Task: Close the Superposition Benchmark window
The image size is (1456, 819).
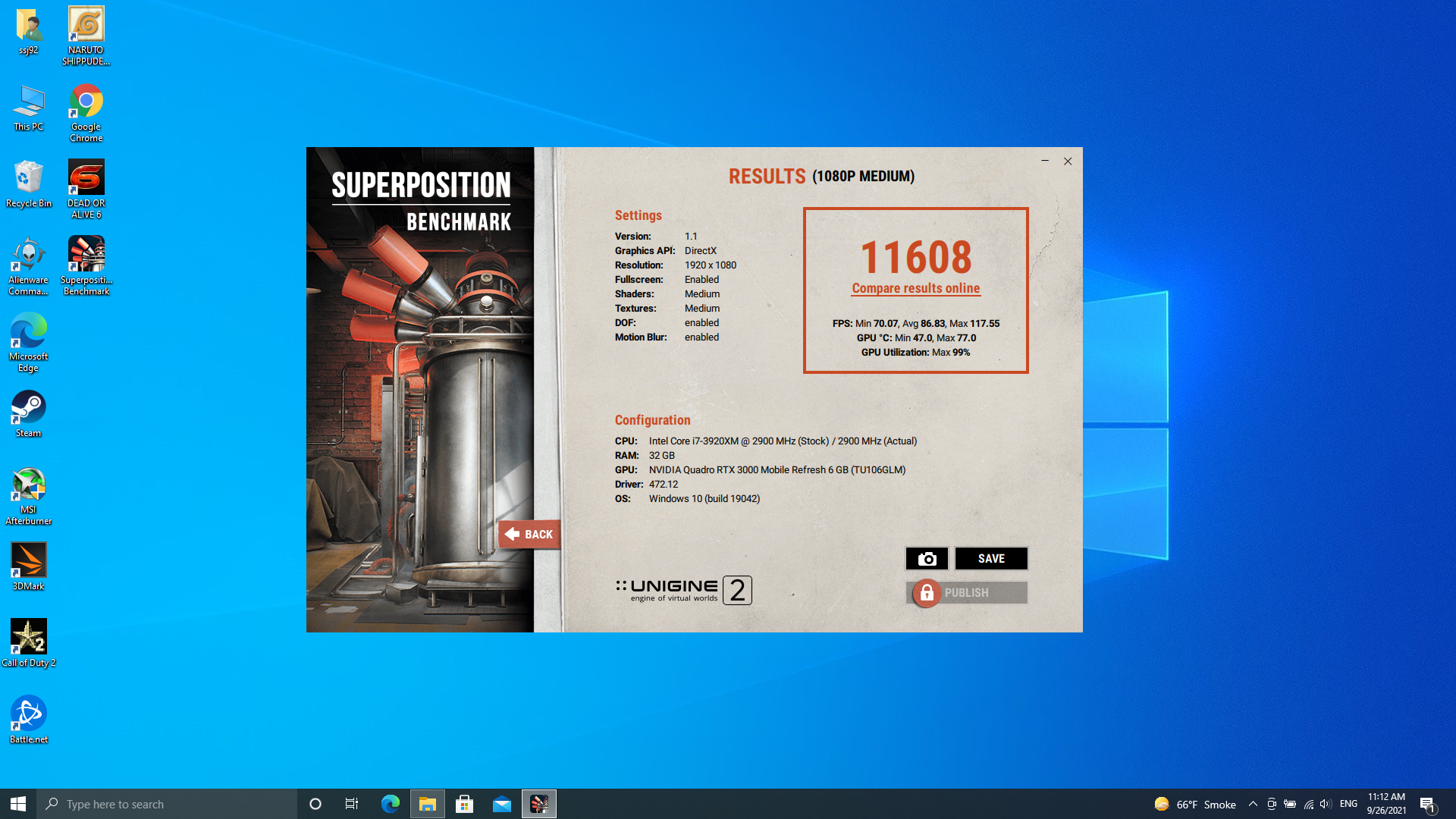Action: point(1068,161)
